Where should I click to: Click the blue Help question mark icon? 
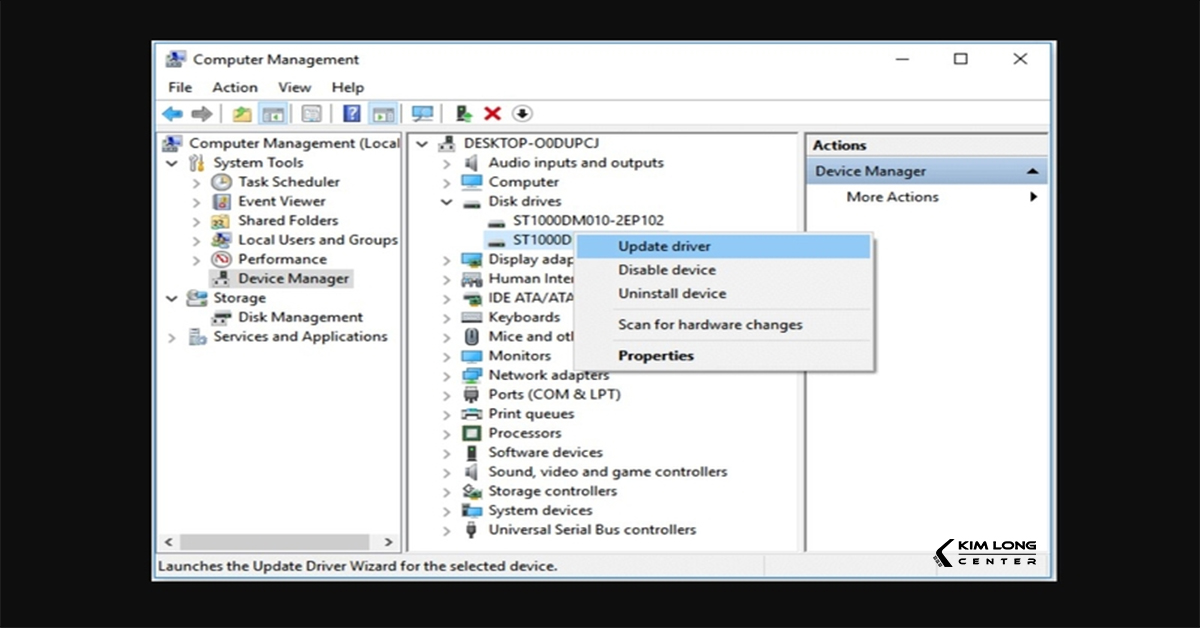pyautogui.click(x=351, y=114)
